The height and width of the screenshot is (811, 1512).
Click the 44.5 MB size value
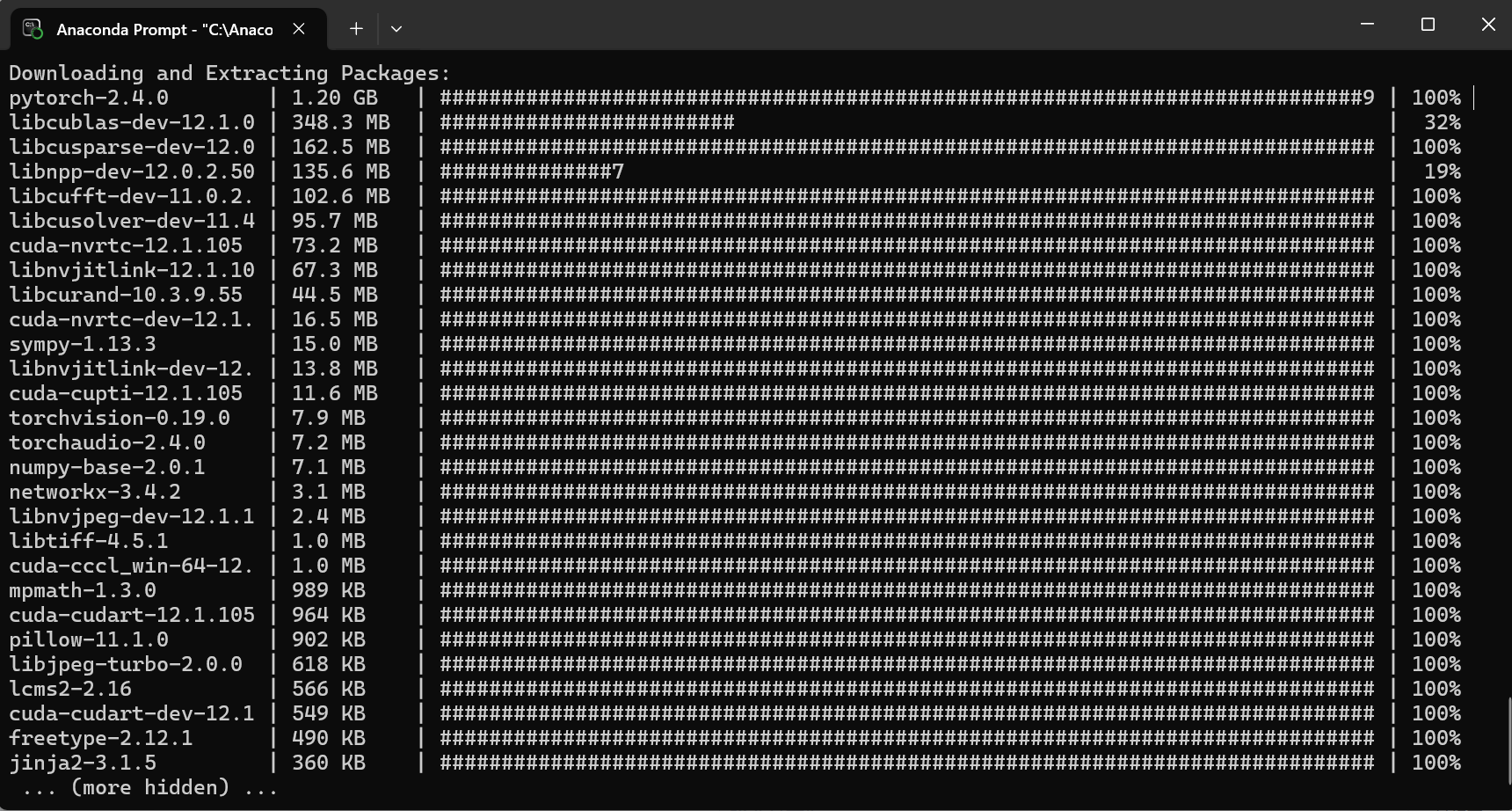click(335, 295)
